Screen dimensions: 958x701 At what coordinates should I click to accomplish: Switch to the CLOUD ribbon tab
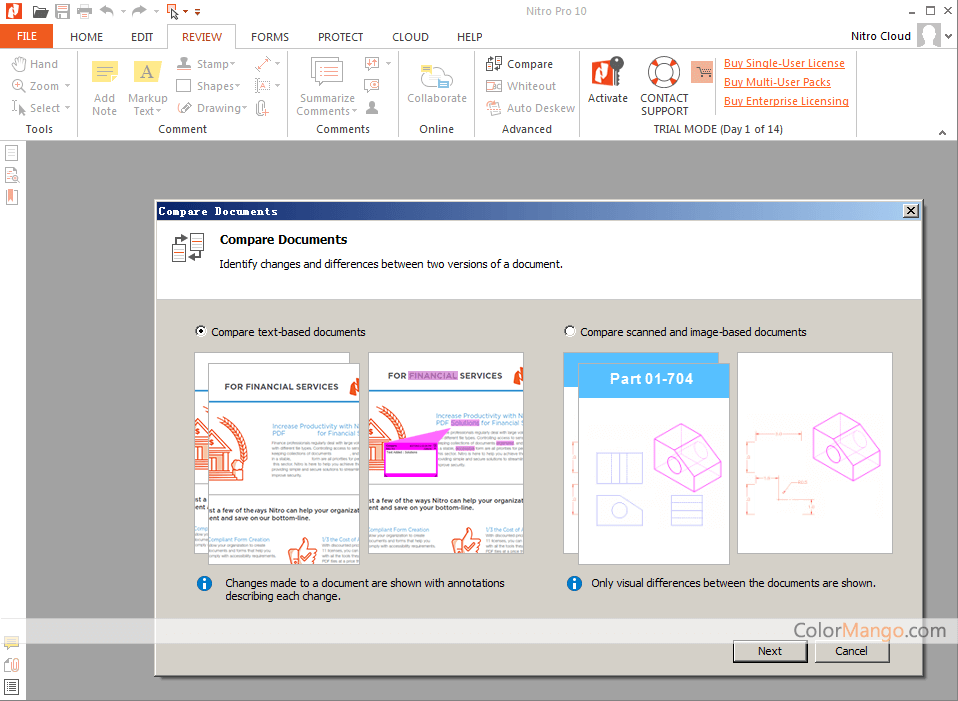coord(410,37)
